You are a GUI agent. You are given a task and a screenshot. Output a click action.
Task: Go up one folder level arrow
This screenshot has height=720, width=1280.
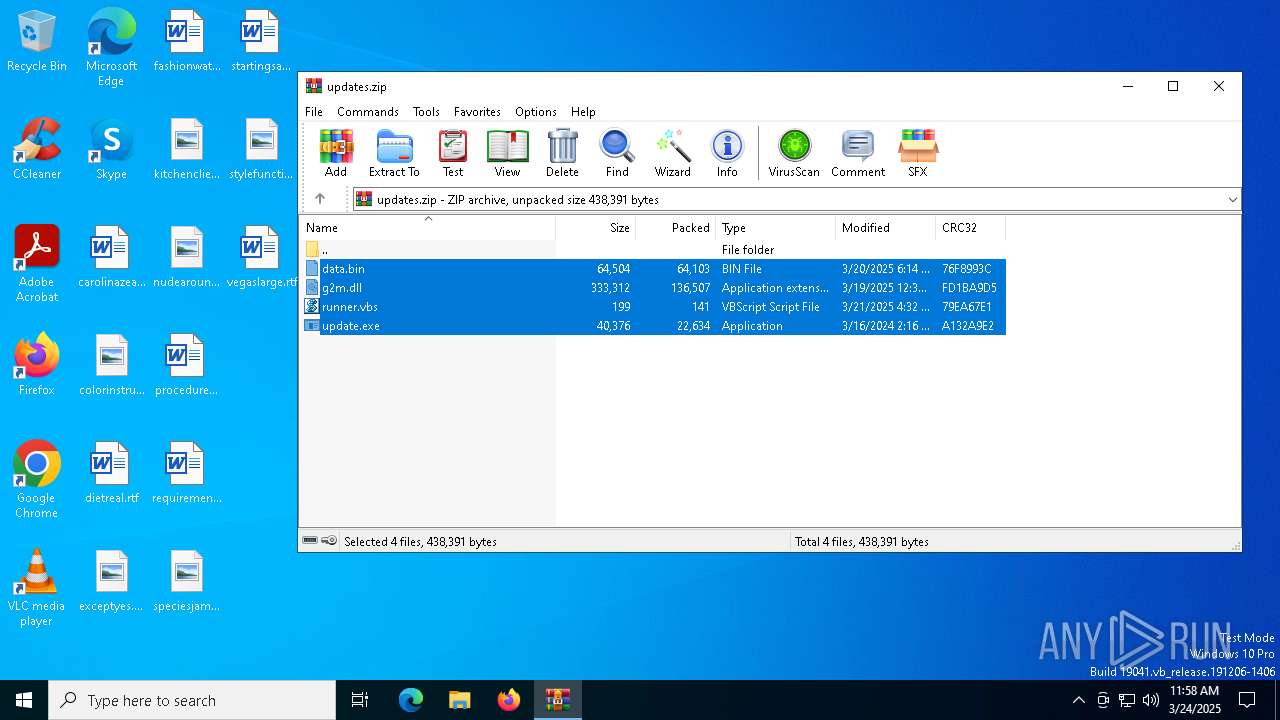click(320, 199)
